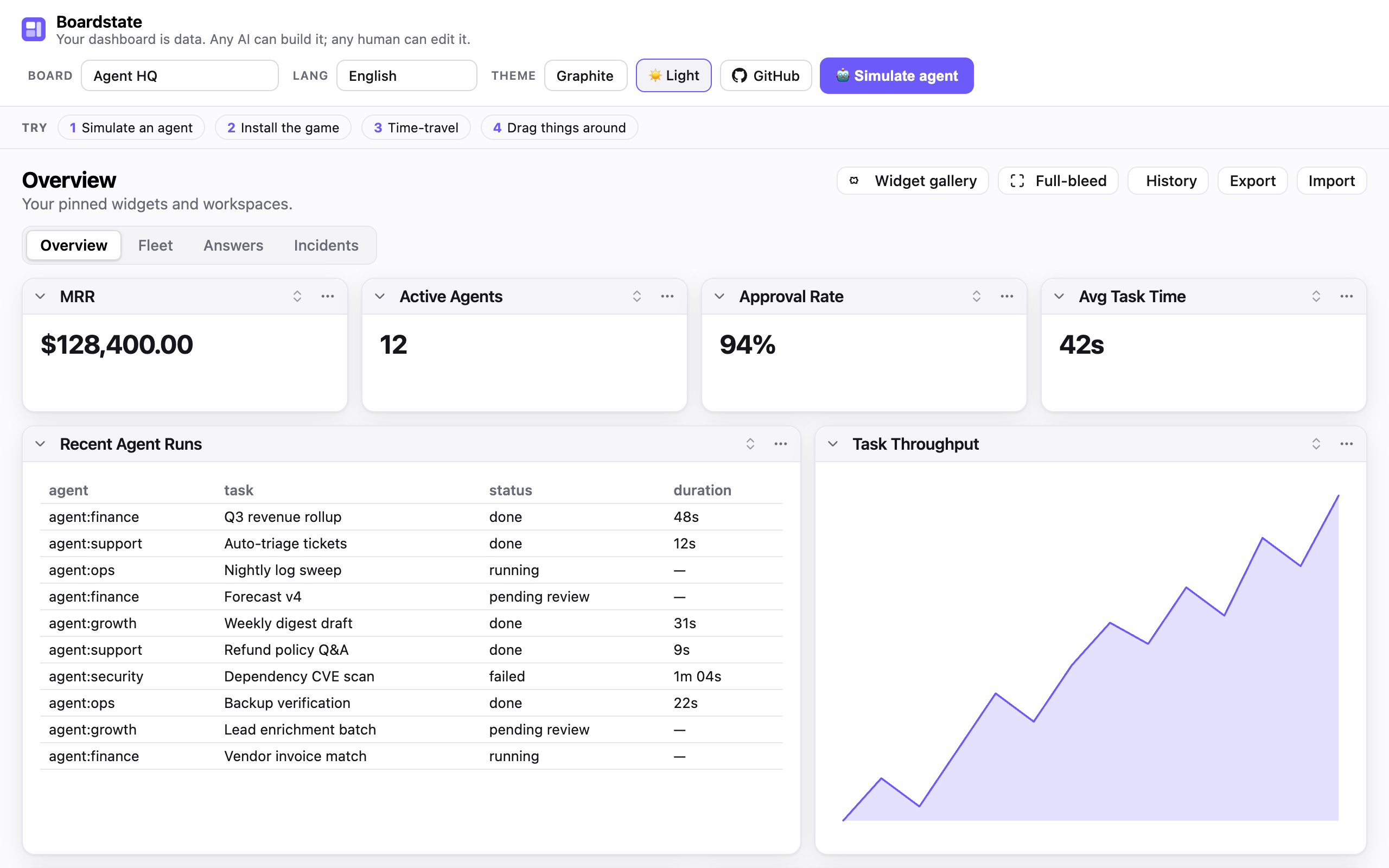Image resolution: width=1389 pixels, height=868 pixels.
Task: Click the MRR widget resize arrows icon
Action: 297,296
